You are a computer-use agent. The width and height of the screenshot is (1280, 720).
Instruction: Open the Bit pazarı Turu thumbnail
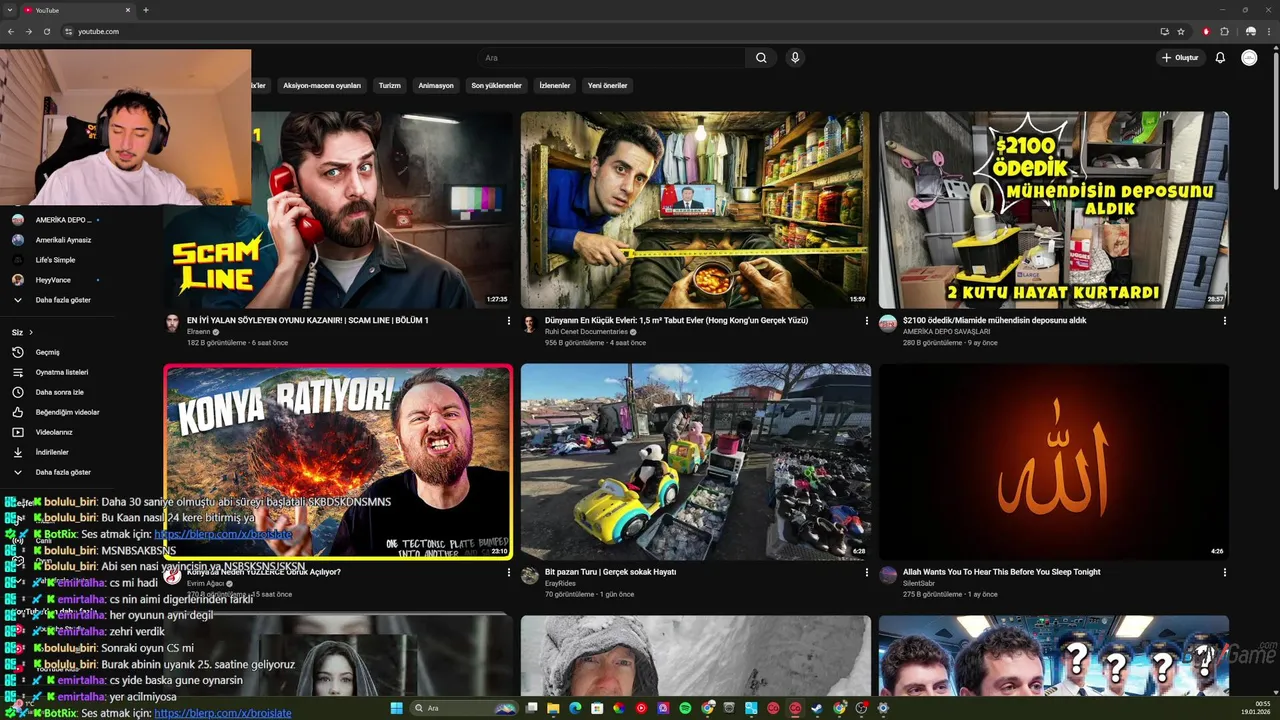point(695,462)
